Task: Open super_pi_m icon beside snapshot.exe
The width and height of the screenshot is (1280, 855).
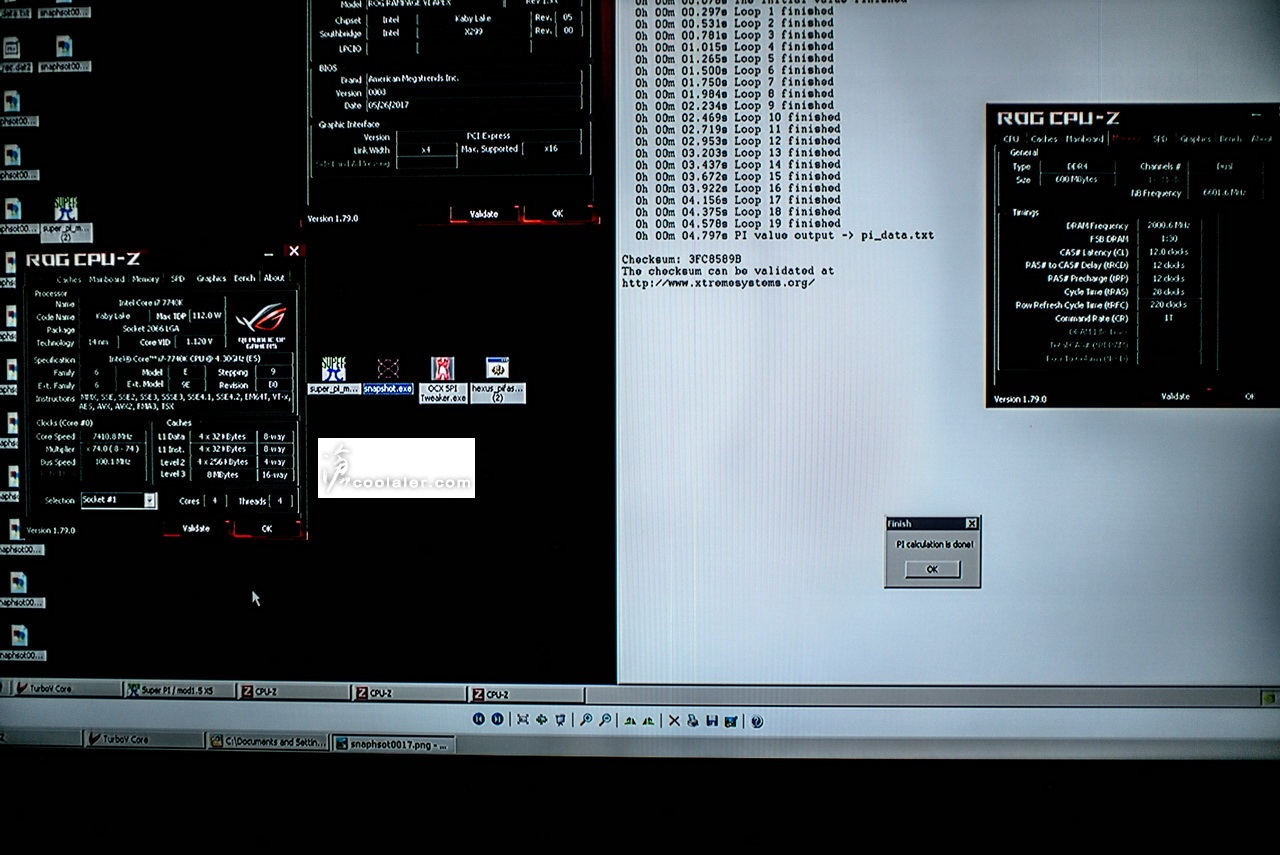Action: coord(333,376)
